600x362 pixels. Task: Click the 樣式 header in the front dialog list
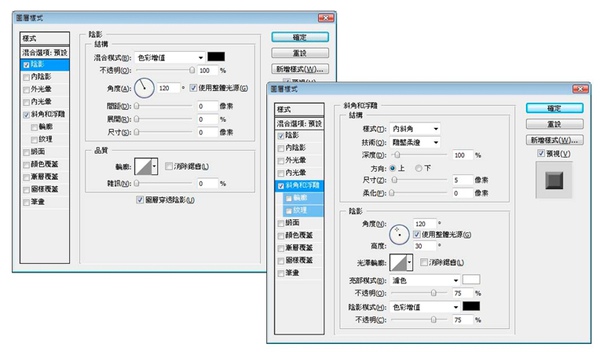[x=299, y=109]
